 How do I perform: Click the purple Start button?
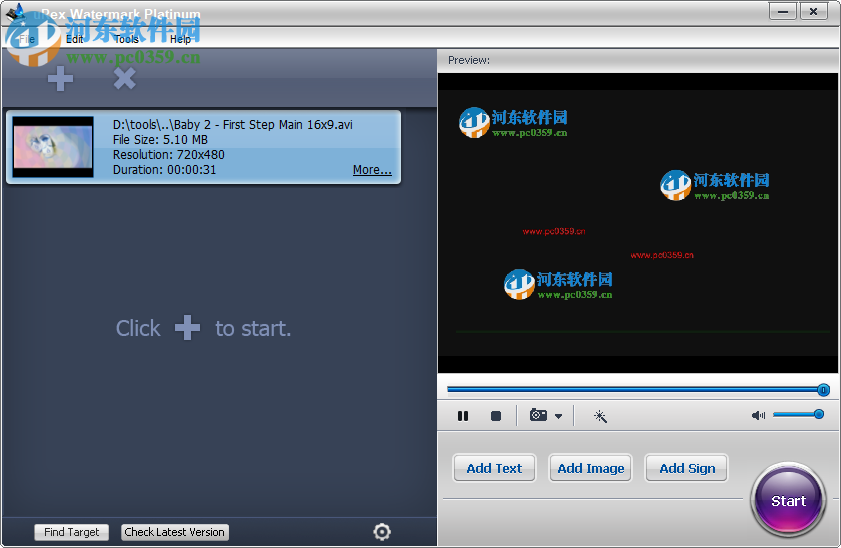(788, 500)
